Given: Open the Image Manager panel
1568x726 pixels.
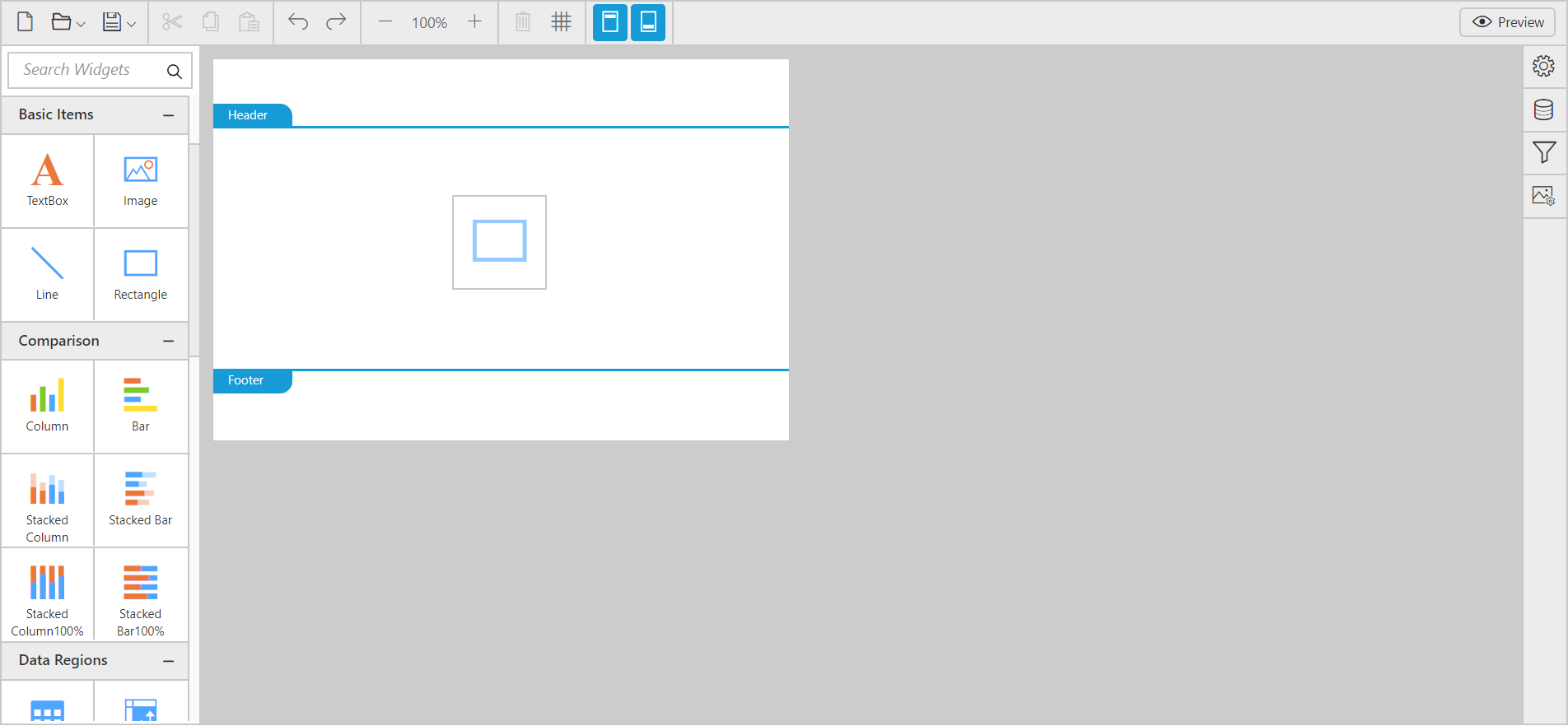Looking at the screenshot, I should click(x=1544, y=196).
